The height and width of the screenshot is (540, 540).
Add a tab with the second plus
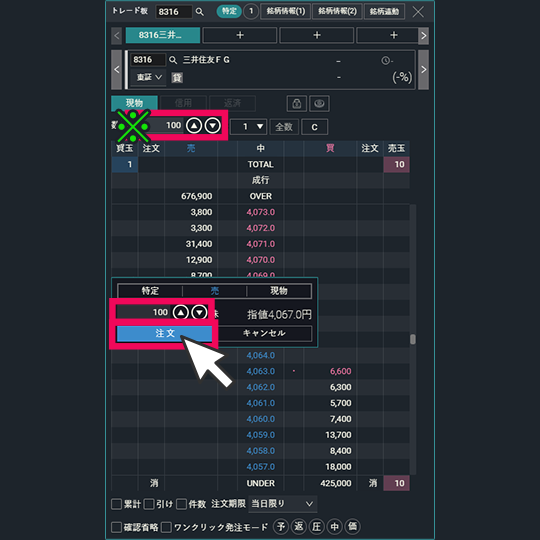317,35
